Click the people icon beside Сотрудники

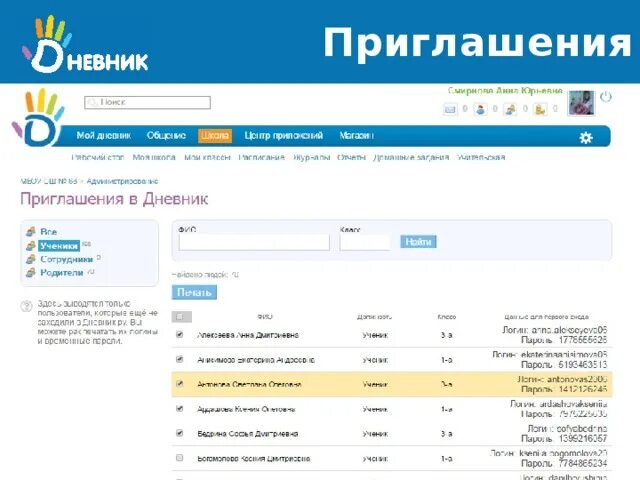[31, 259]
